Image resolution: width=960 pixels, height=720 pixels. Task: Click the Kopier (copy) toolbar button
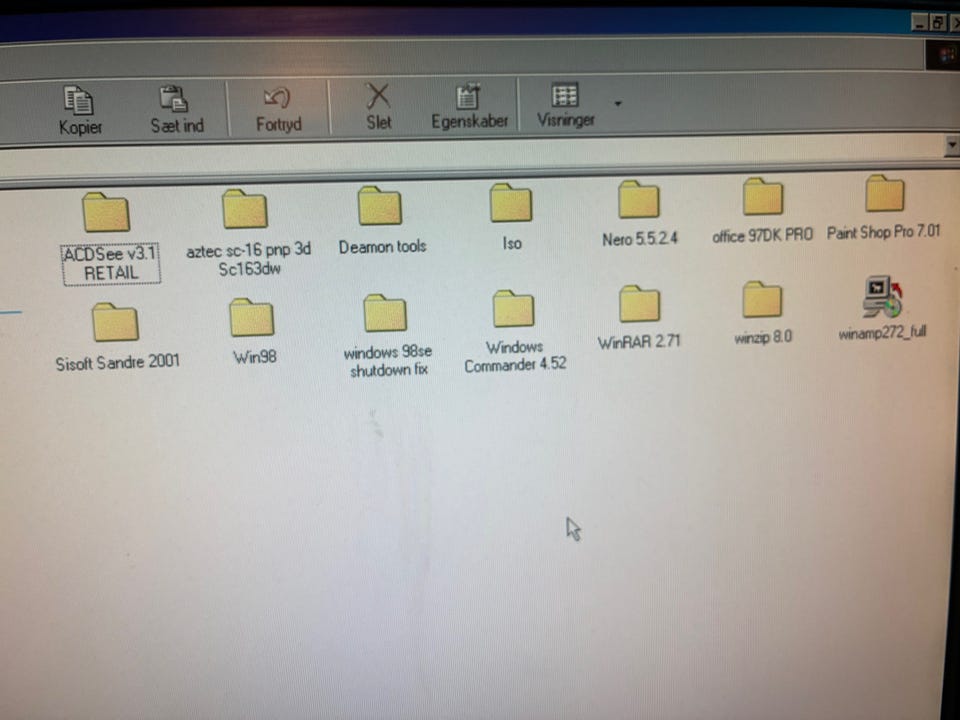click(80, 110)
